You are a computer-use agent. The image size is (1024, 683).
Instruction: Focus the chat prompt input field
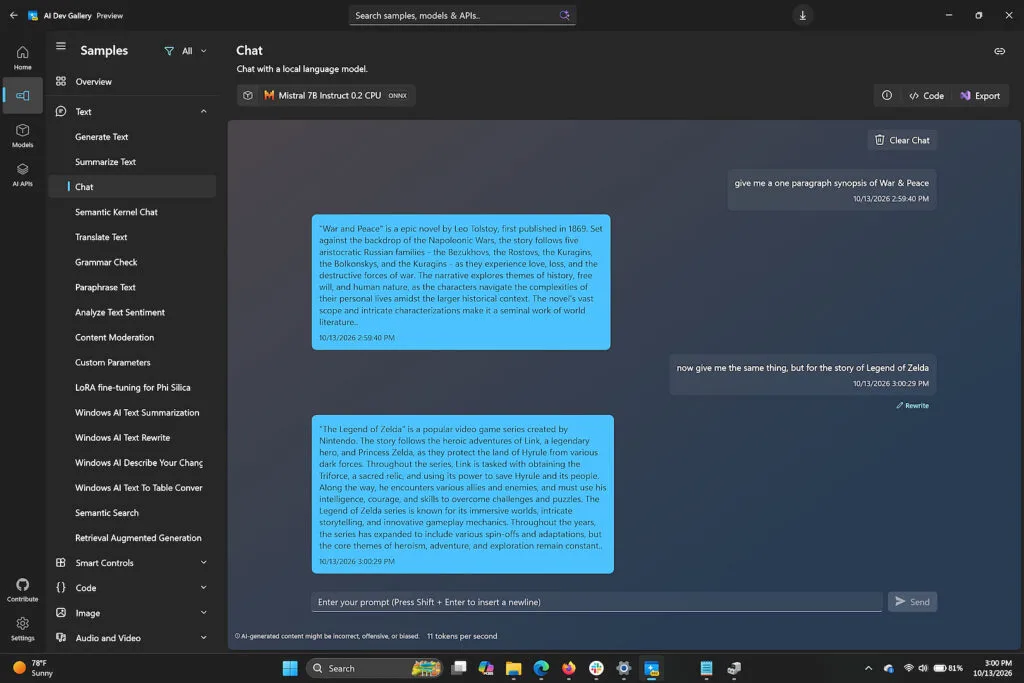596,602
